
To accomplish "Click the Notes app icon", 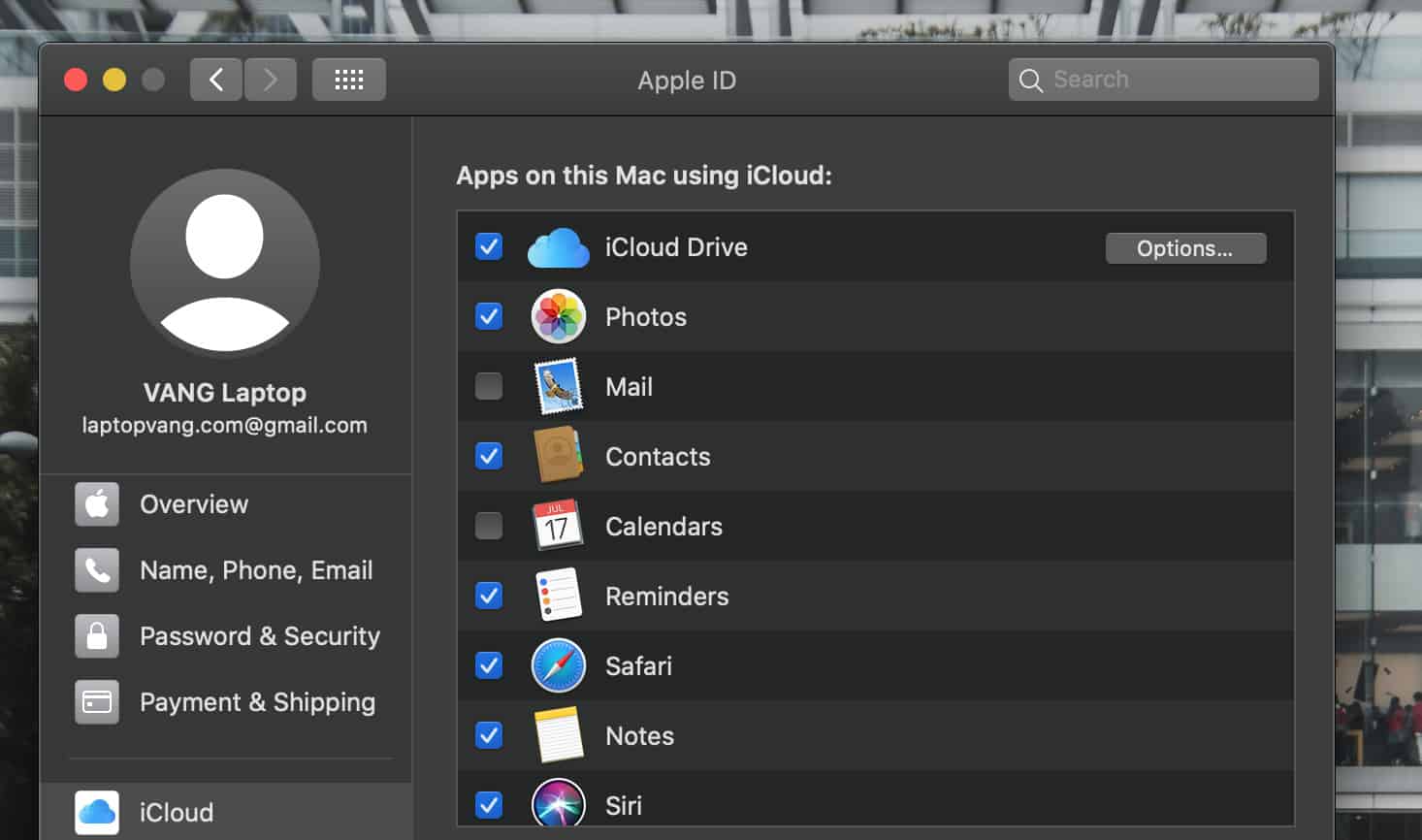I will point(559,735).
